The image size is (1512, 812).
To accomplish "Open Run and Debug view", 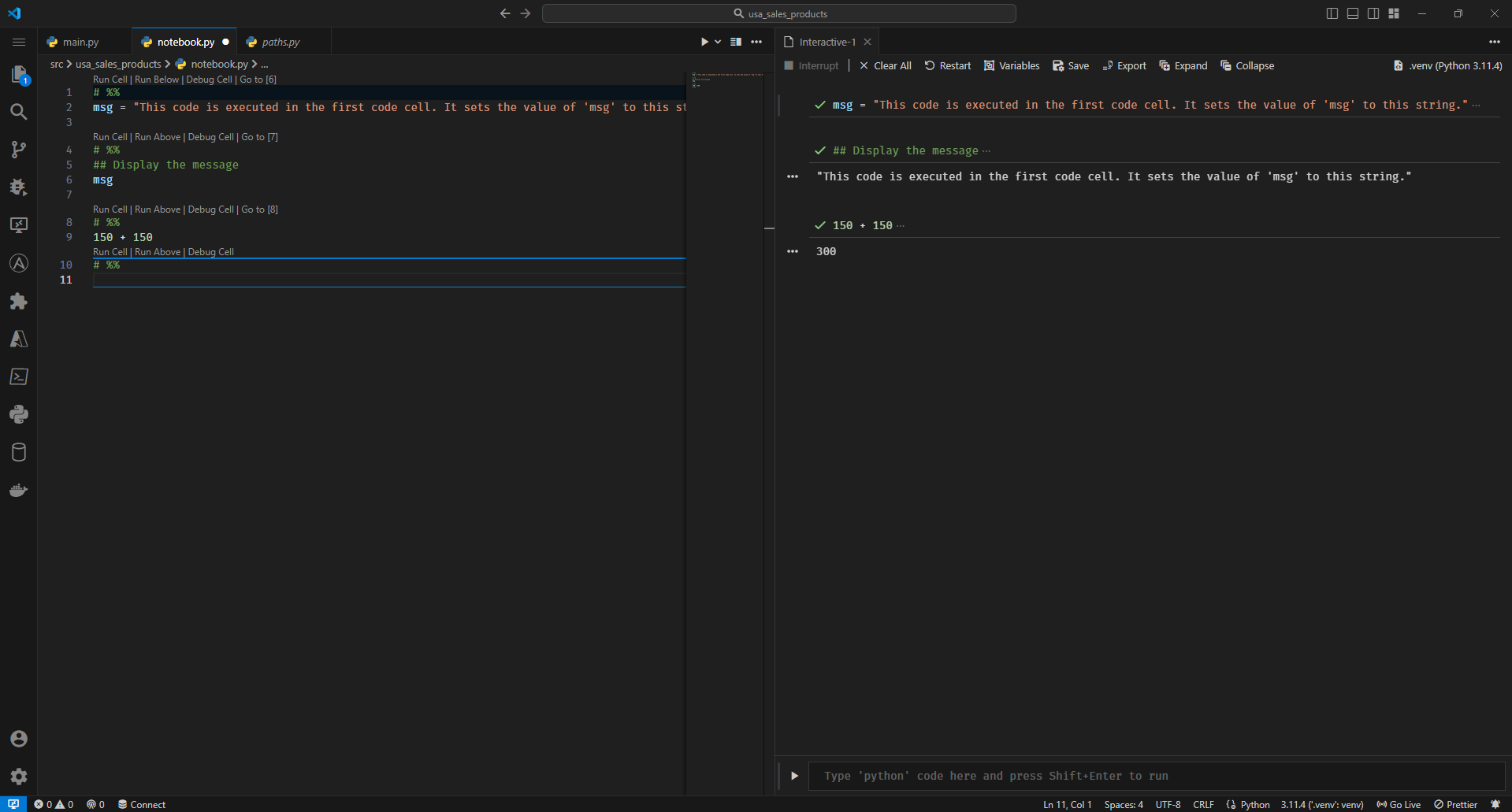I will point(19,187).
